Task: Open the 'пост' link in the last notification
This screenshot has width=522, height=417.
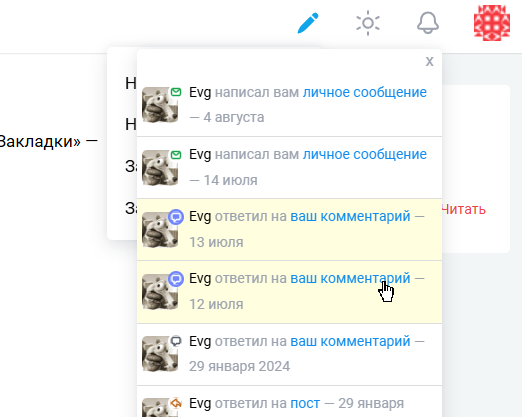Action: click(305, 404)
